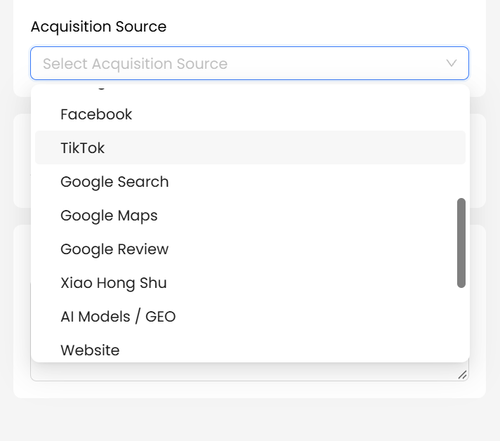Click scrollbar track above the thumb

coord(461,143)
